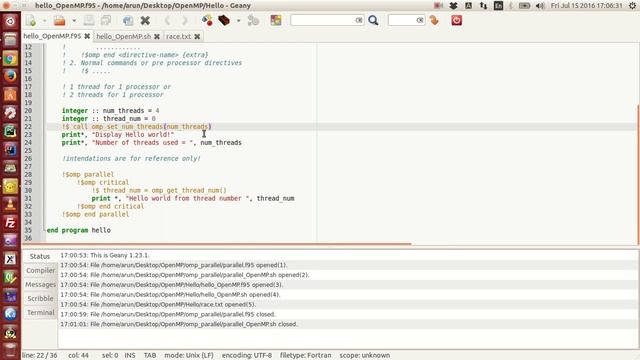Click 'filetype: Fortran' in status bar
The width and height of the screenshot is (640, 360).
306,355
